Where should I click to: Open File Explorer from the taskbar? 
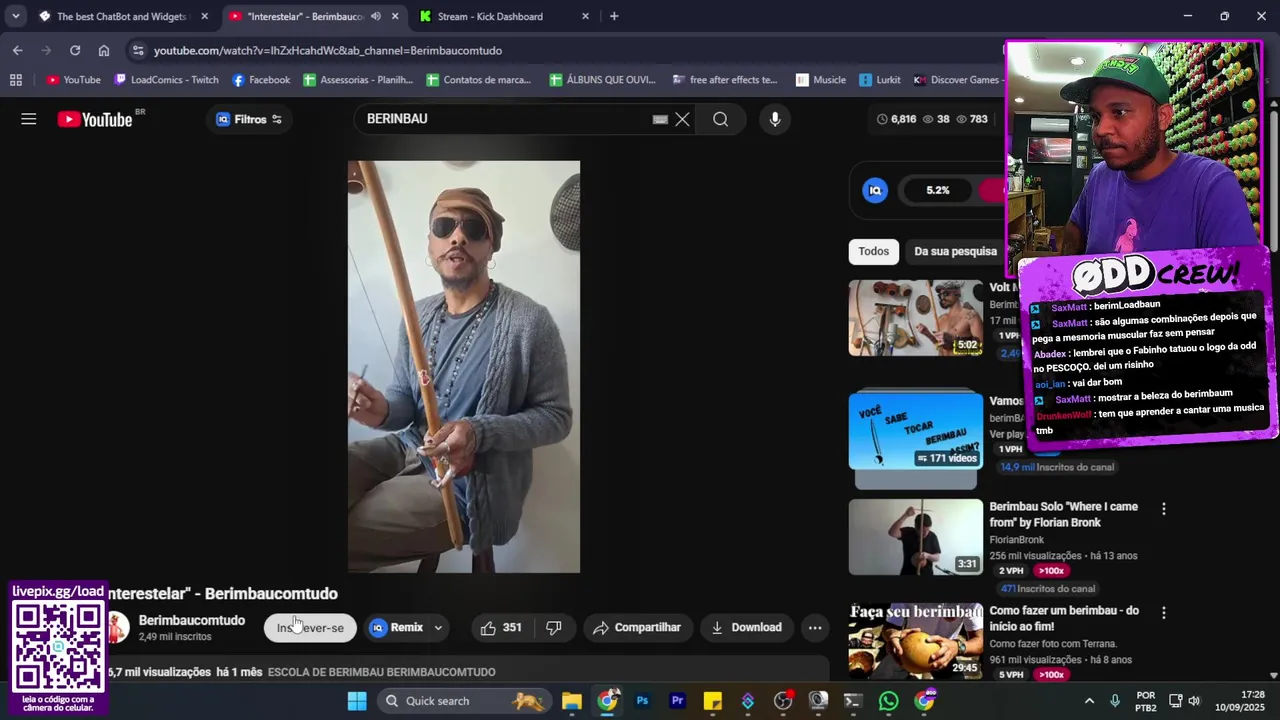coord(572,701)
